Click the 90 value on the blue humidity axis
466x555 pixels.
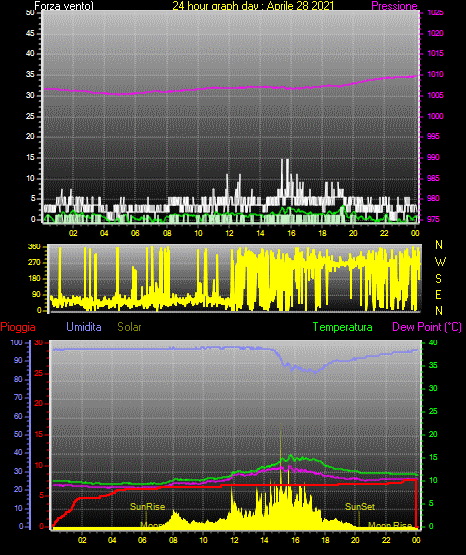18,360
